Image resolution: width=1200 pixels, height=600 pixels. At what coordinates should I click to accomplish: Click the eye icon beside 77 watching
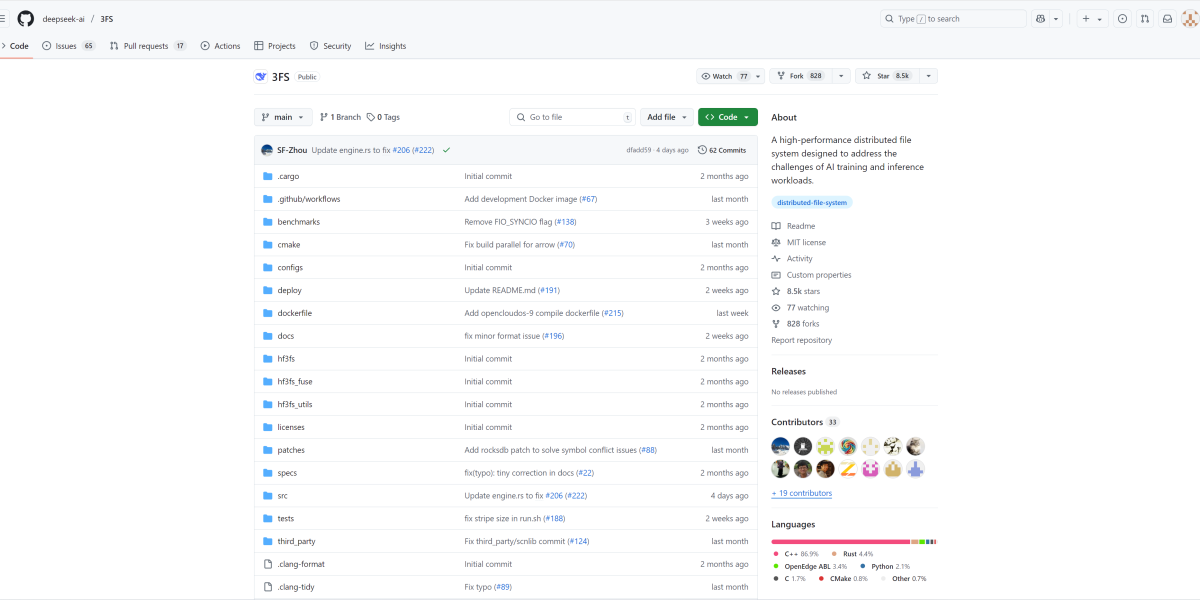(776, 308)
